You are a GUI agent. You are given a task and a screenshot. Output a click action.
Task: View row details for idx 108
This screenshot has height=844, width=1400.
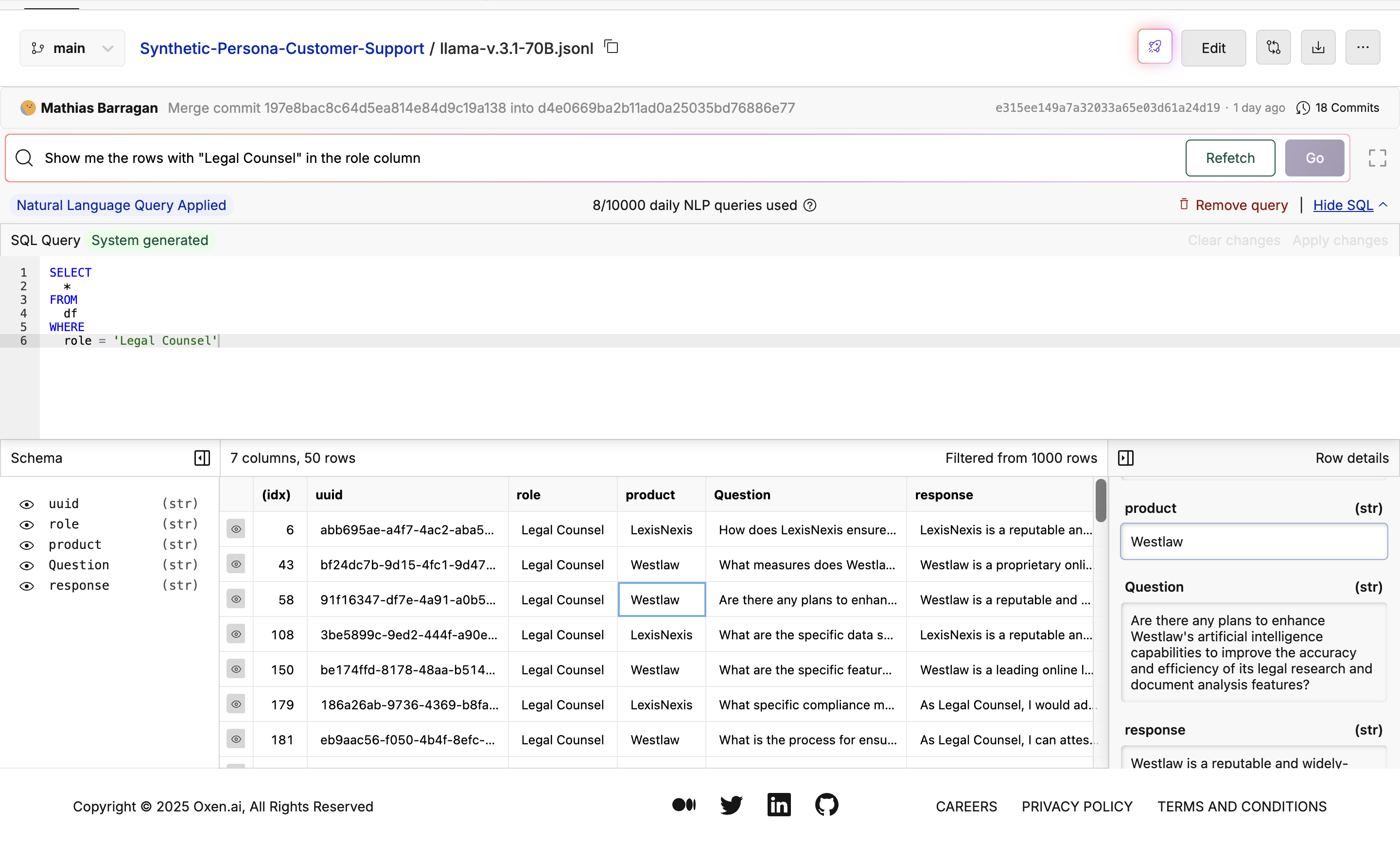coord(236,634)
